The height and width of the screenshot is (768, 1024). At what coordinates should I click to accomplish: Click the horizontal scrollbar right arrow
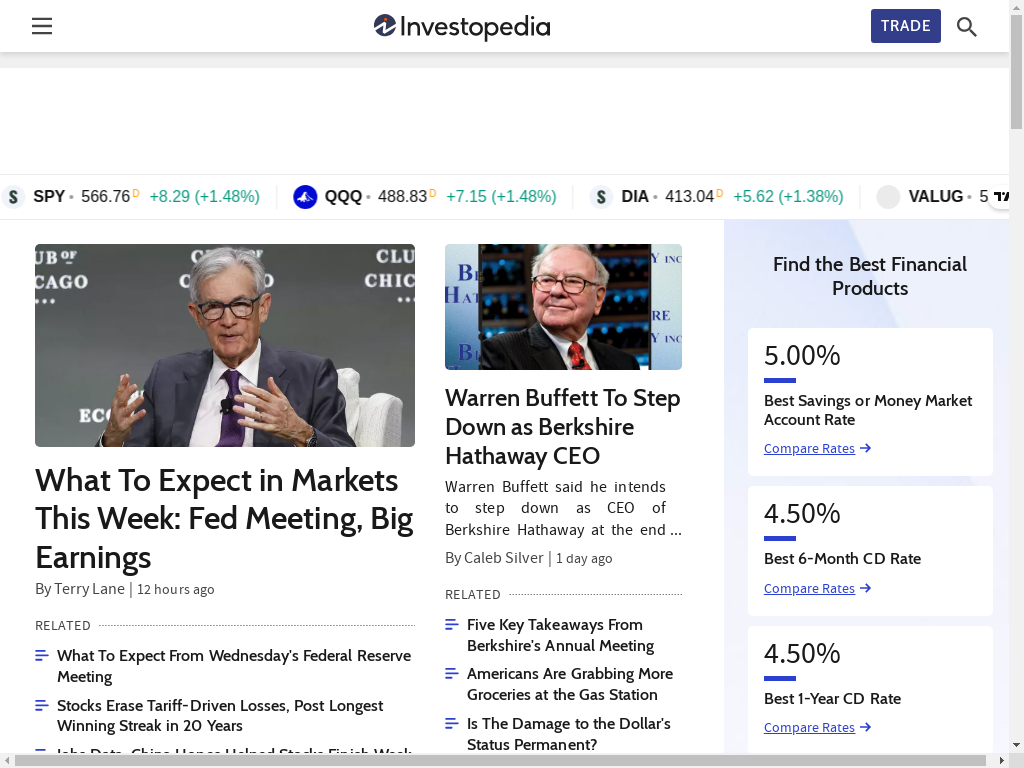click(x=1003, y=761)
